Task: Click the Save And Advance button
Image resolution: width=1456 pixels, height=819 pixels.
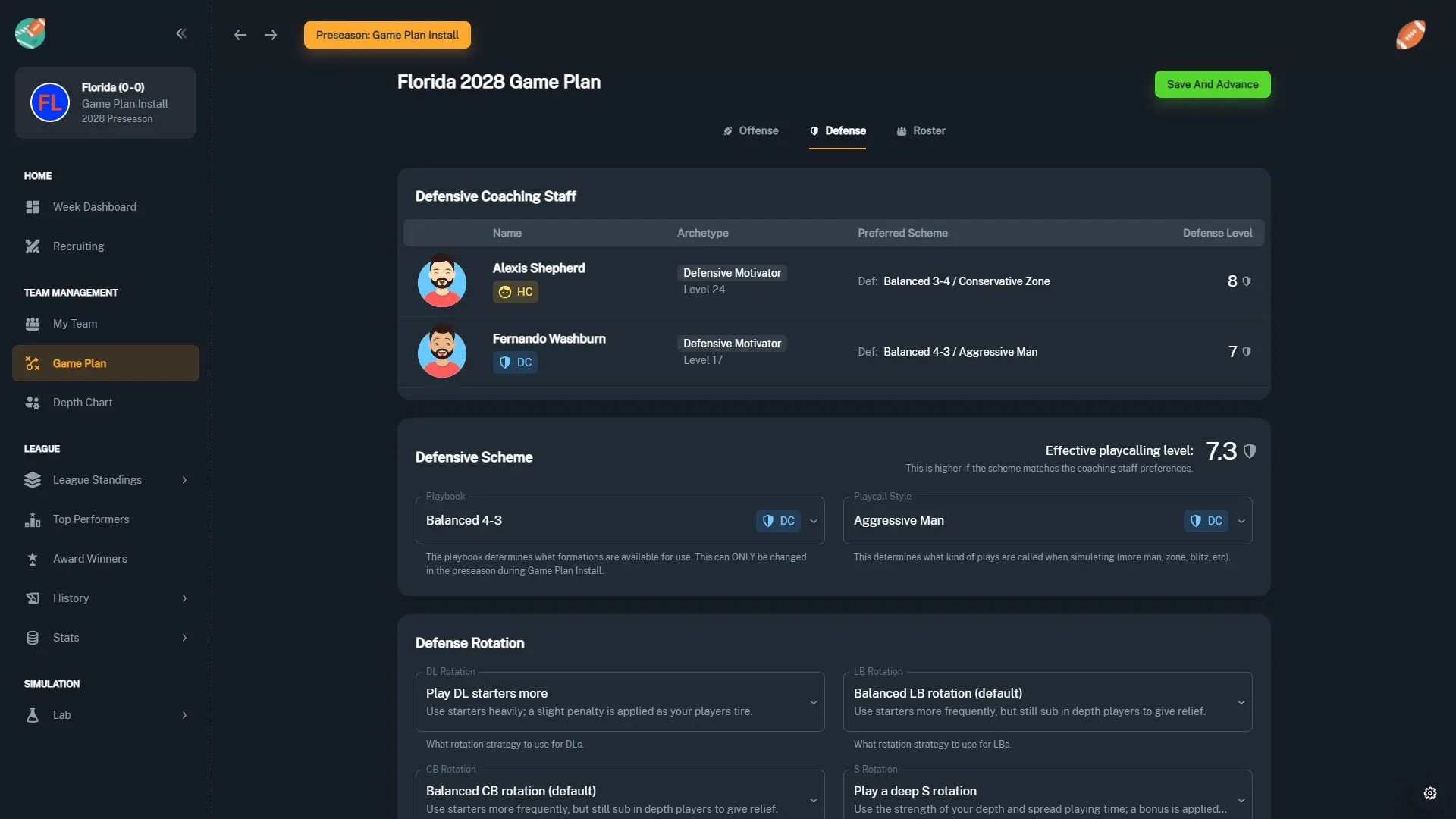Action: coord(1212,84)
